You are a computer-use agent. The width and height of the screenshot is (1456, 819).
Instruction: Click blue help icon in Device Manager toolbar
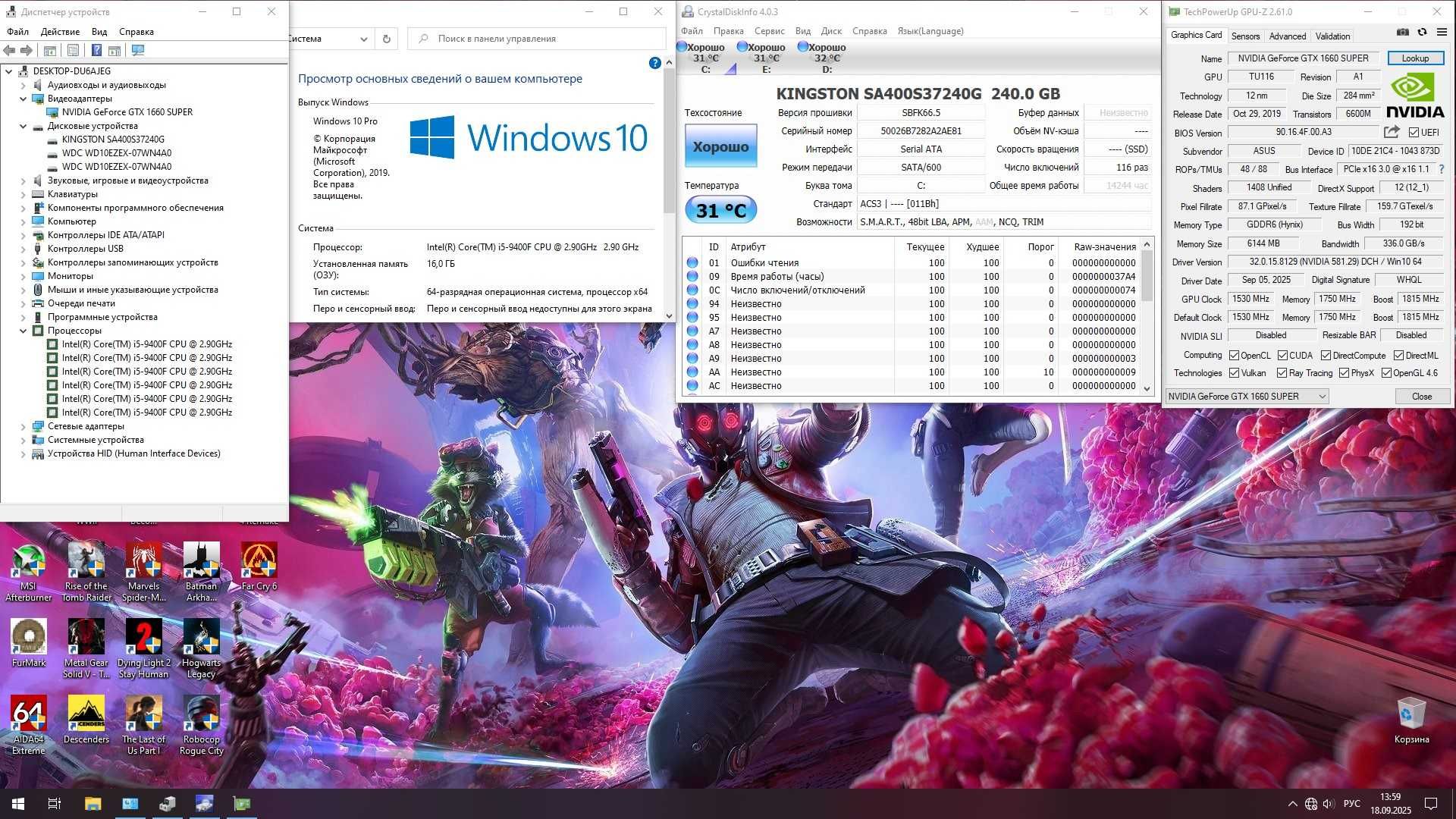[x=96, y=50]
